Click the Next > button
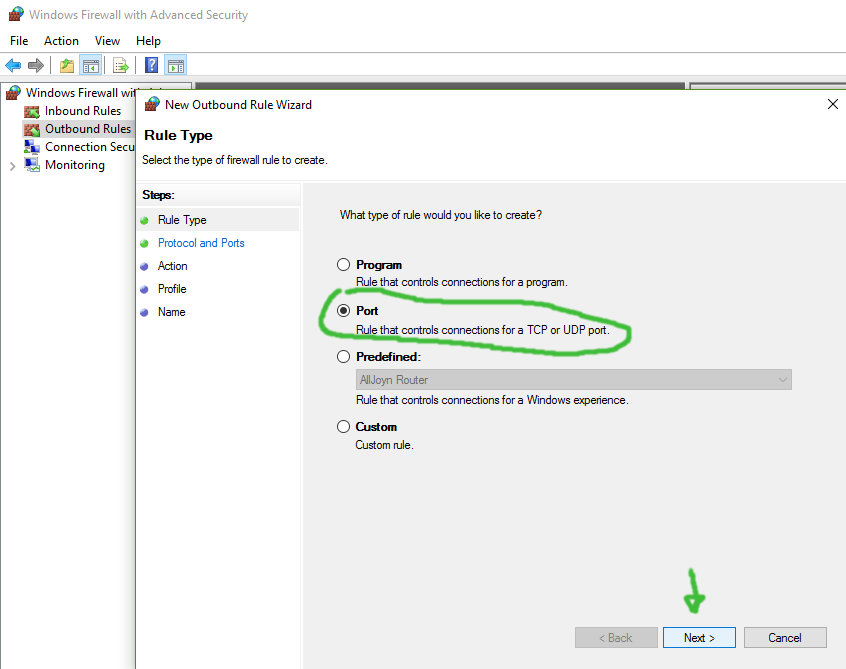Image resolution: width=846 pixels, height=669 pixels. pyautogui.click(x=699, y=638)
